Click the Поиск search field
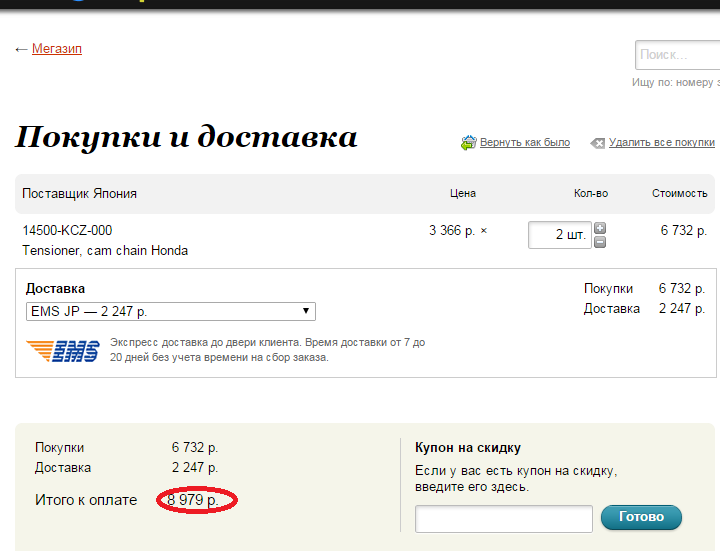The image size is (720, 551). click(678, 55)
